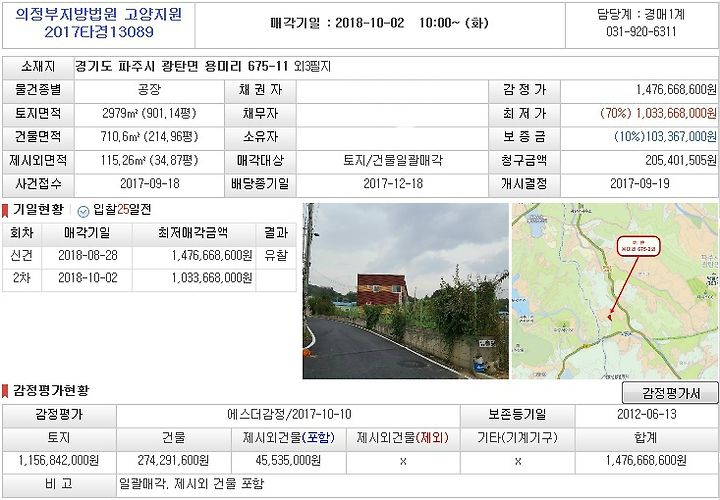The width and height of the screenshot is (720, 500).
Task: Click the 소재지 label cell
Action: click(x=38, y=67)
